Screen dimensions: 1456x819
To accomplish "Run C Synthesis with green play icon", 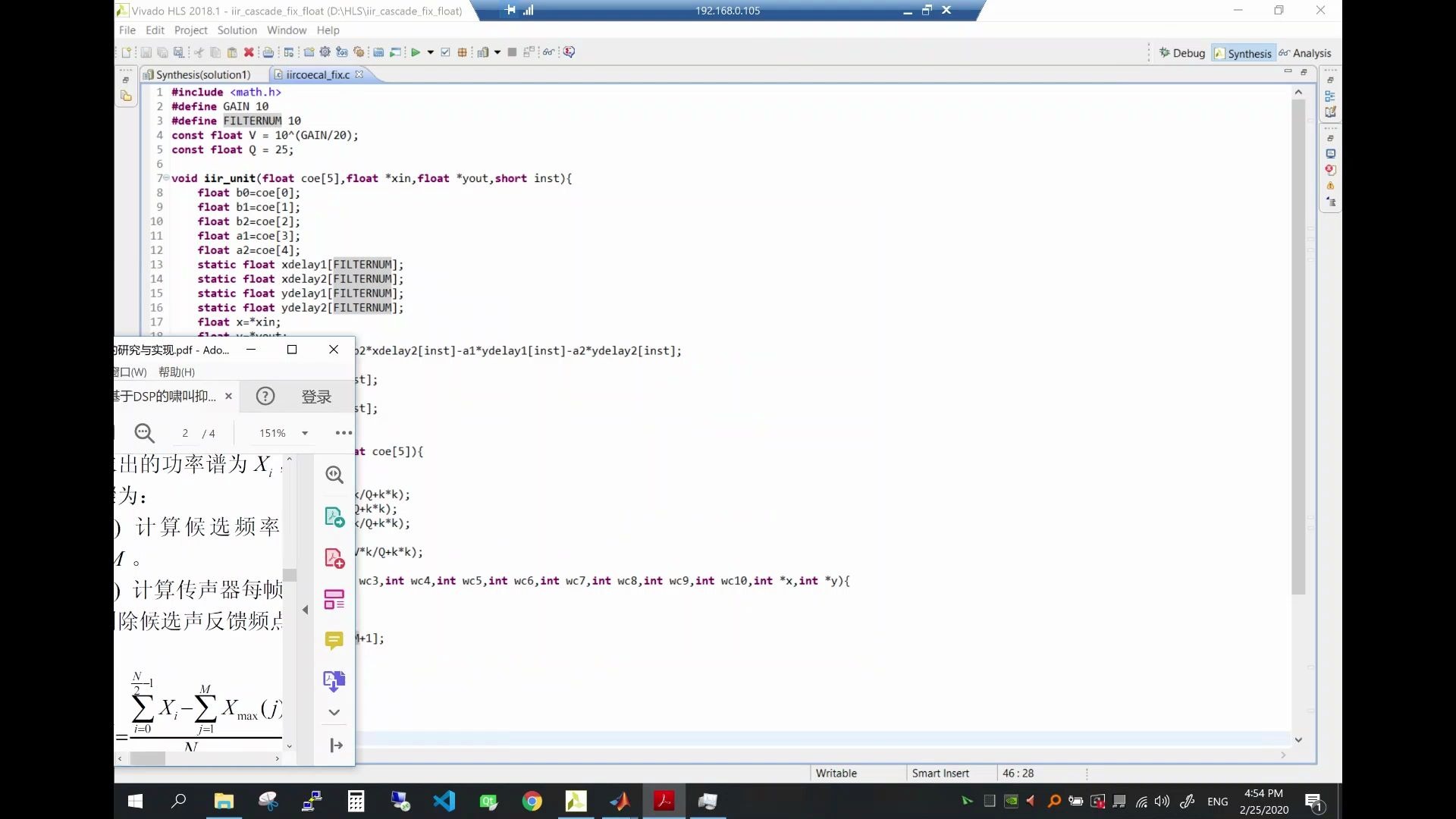I will [416, 52].
